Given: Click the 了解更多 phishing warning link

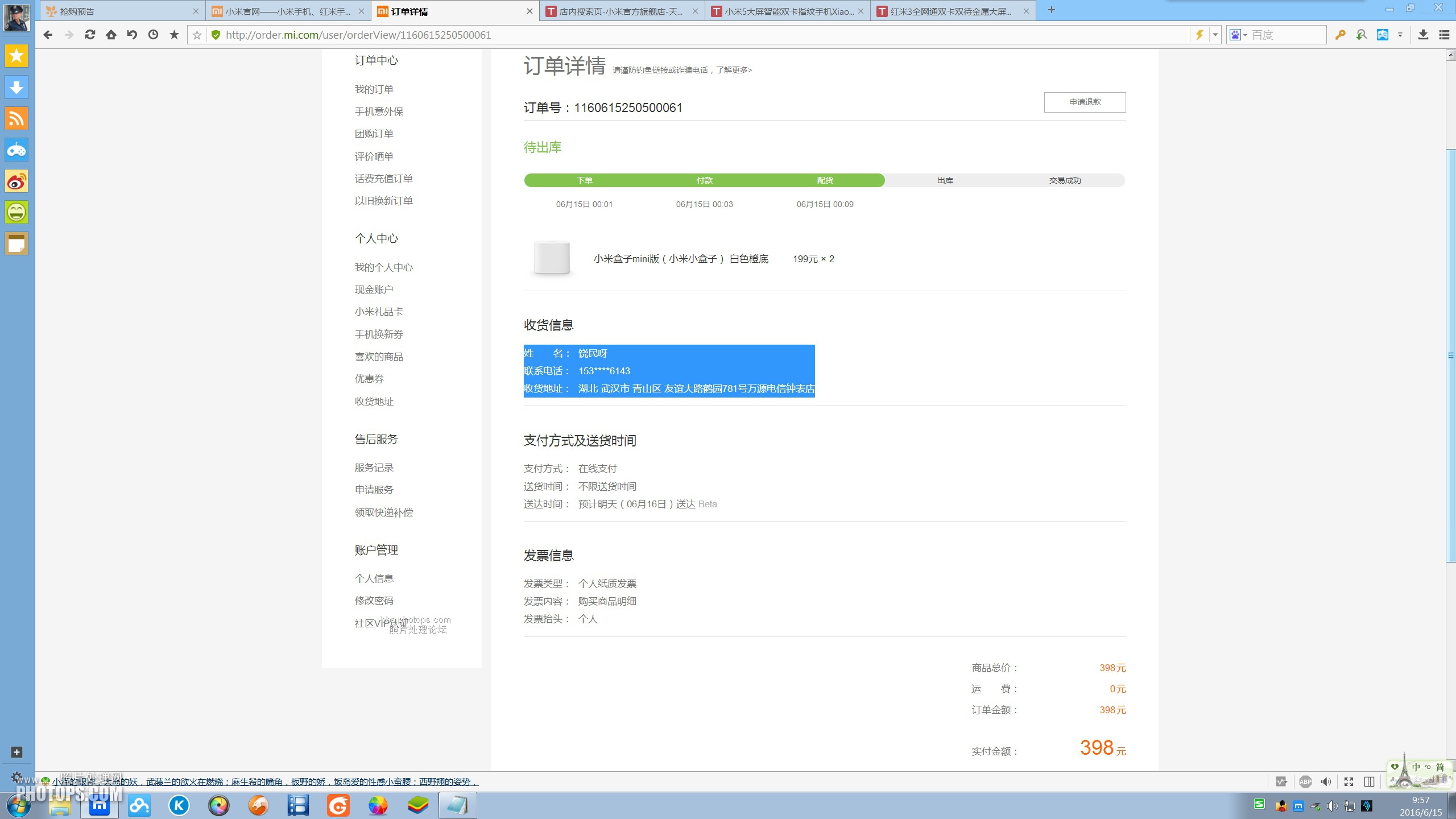Looking at the screenshot, I should tap(734, 70).
